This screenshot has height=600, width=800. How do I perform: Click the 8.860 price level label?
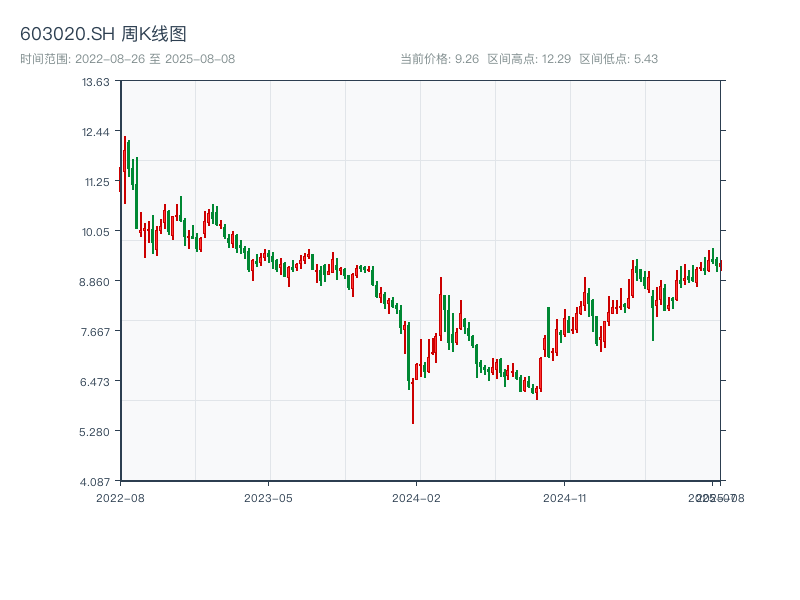tap(96, 282)
